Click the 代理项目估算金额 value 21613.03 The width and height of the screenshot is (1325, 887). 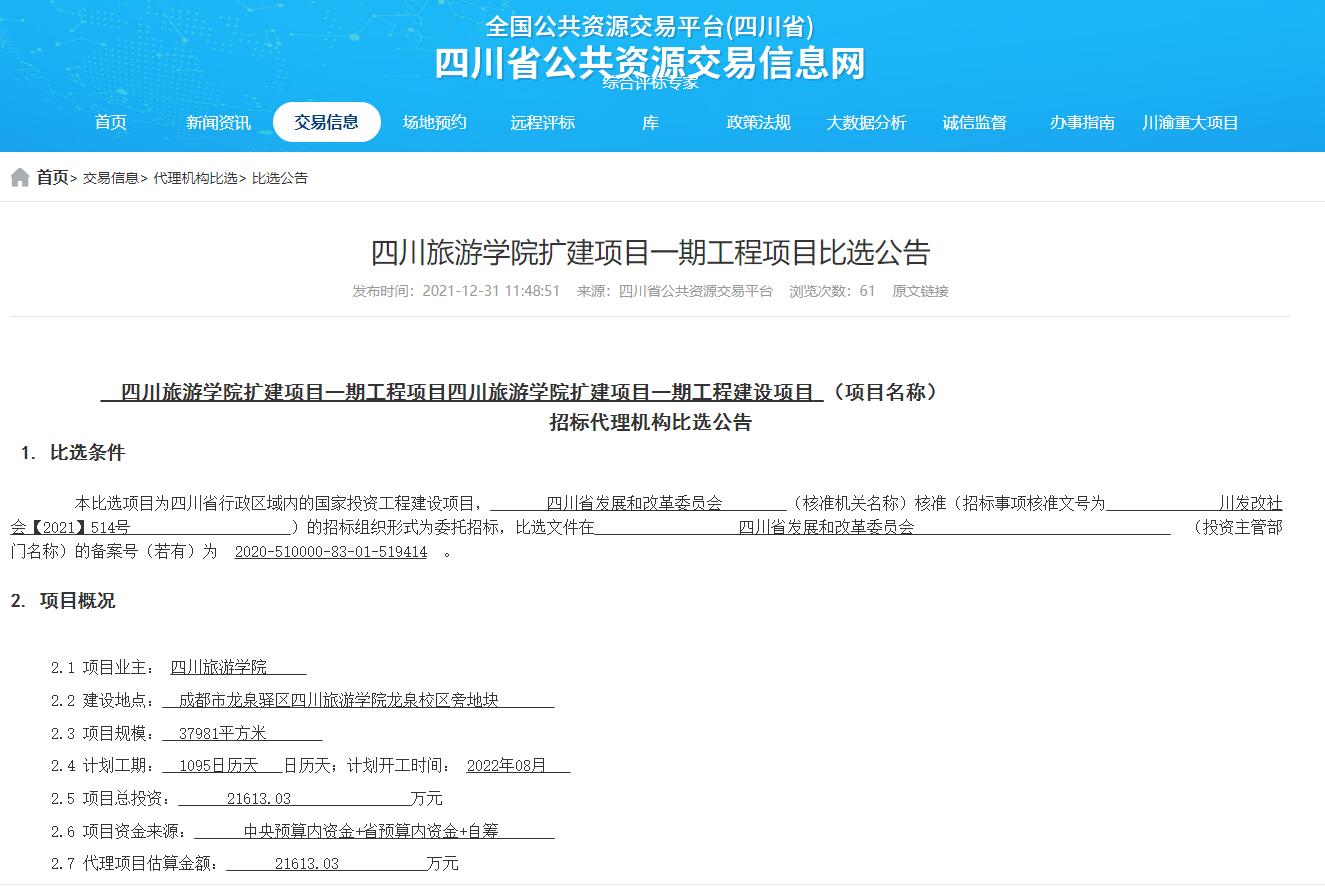click(307, 864)
